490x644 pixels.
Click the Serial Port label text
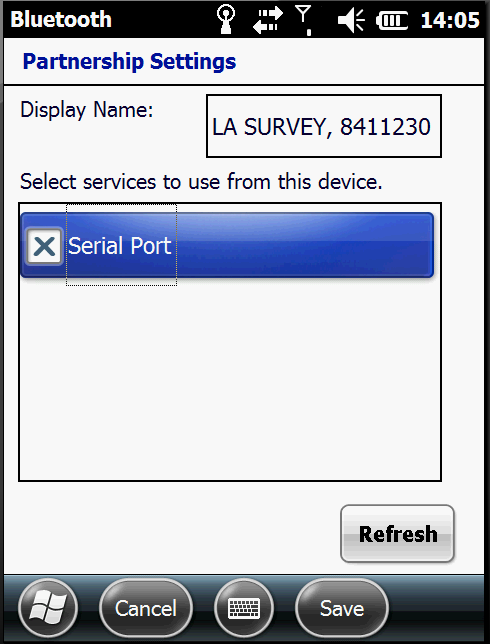point(120,246)
